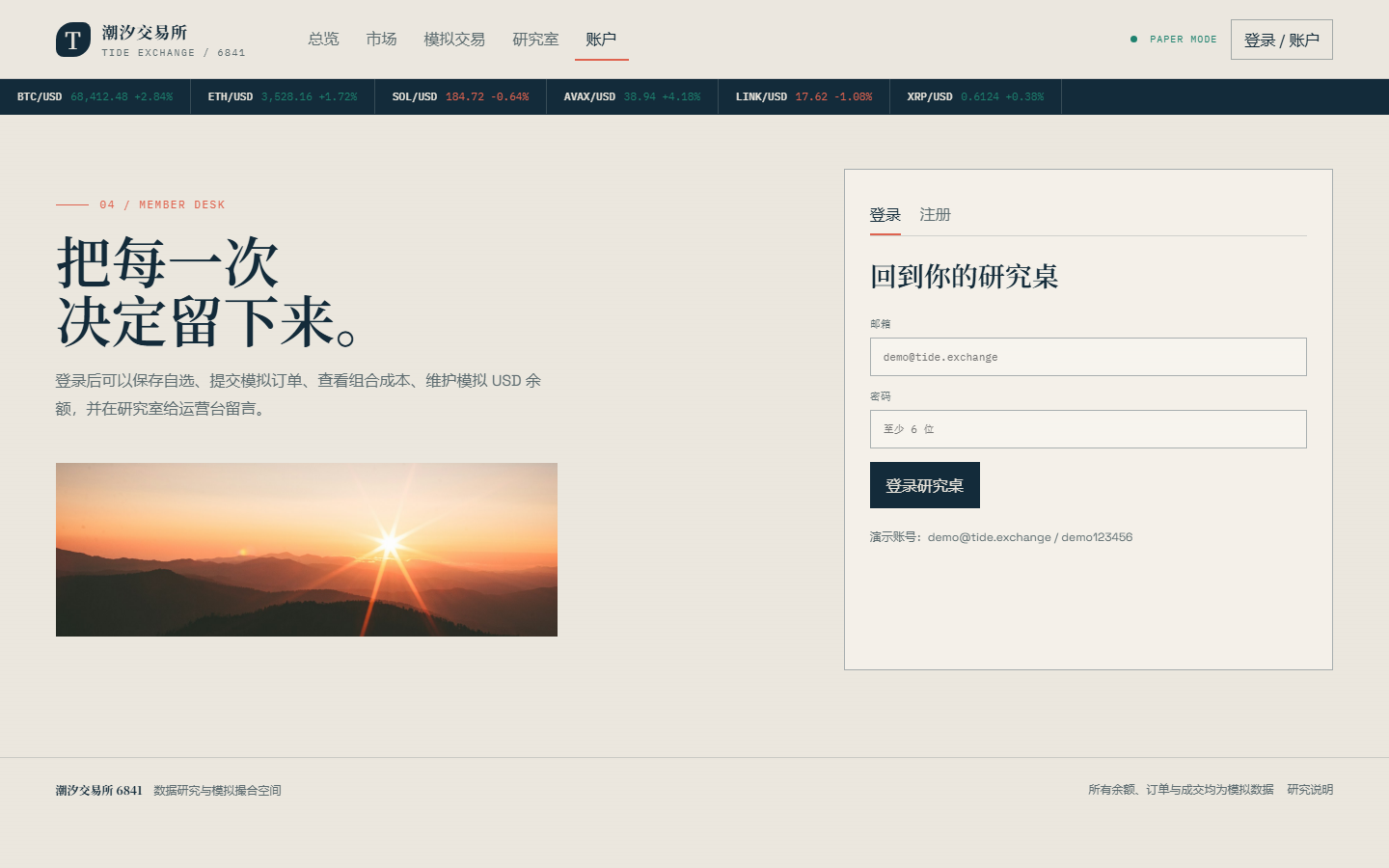Click the sunset mountain image

click(307, 550)
